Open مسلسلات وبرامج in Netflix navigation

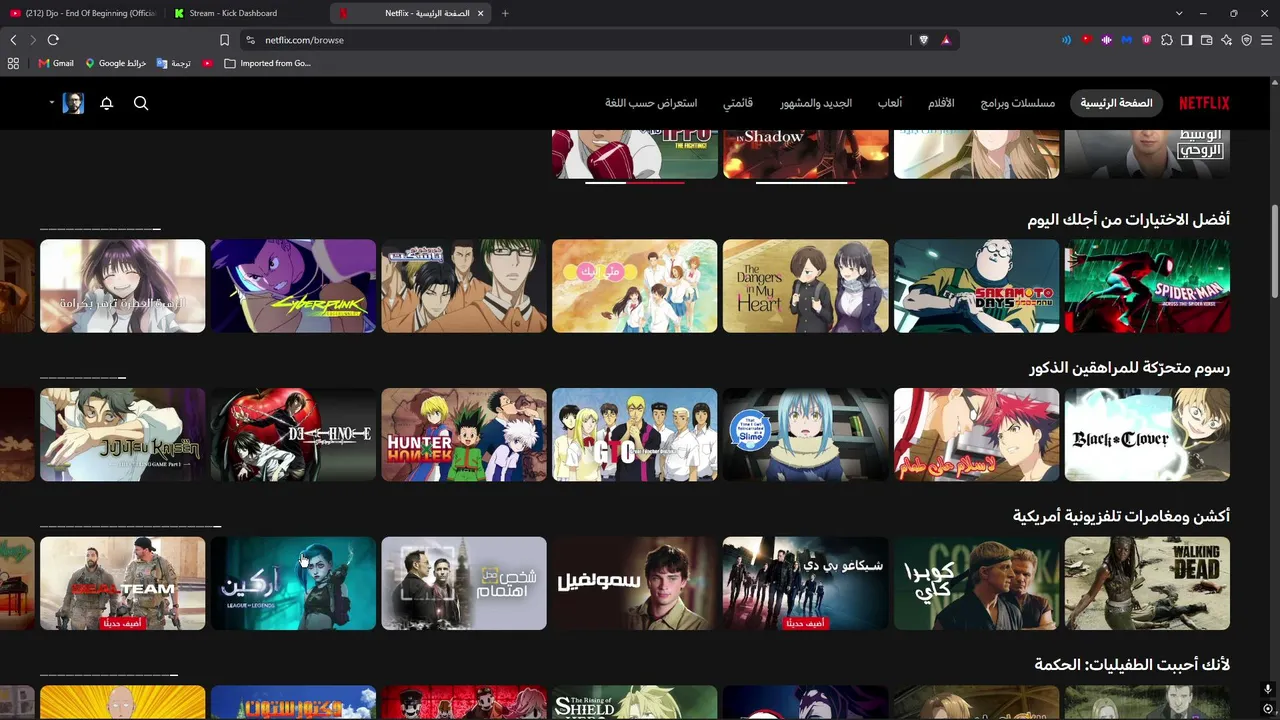click(1018, 103)
